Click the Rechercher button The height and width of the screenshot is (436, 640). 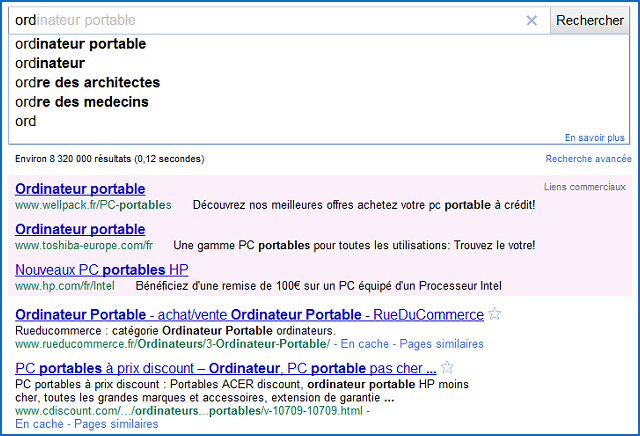click(x=589, y=20)
